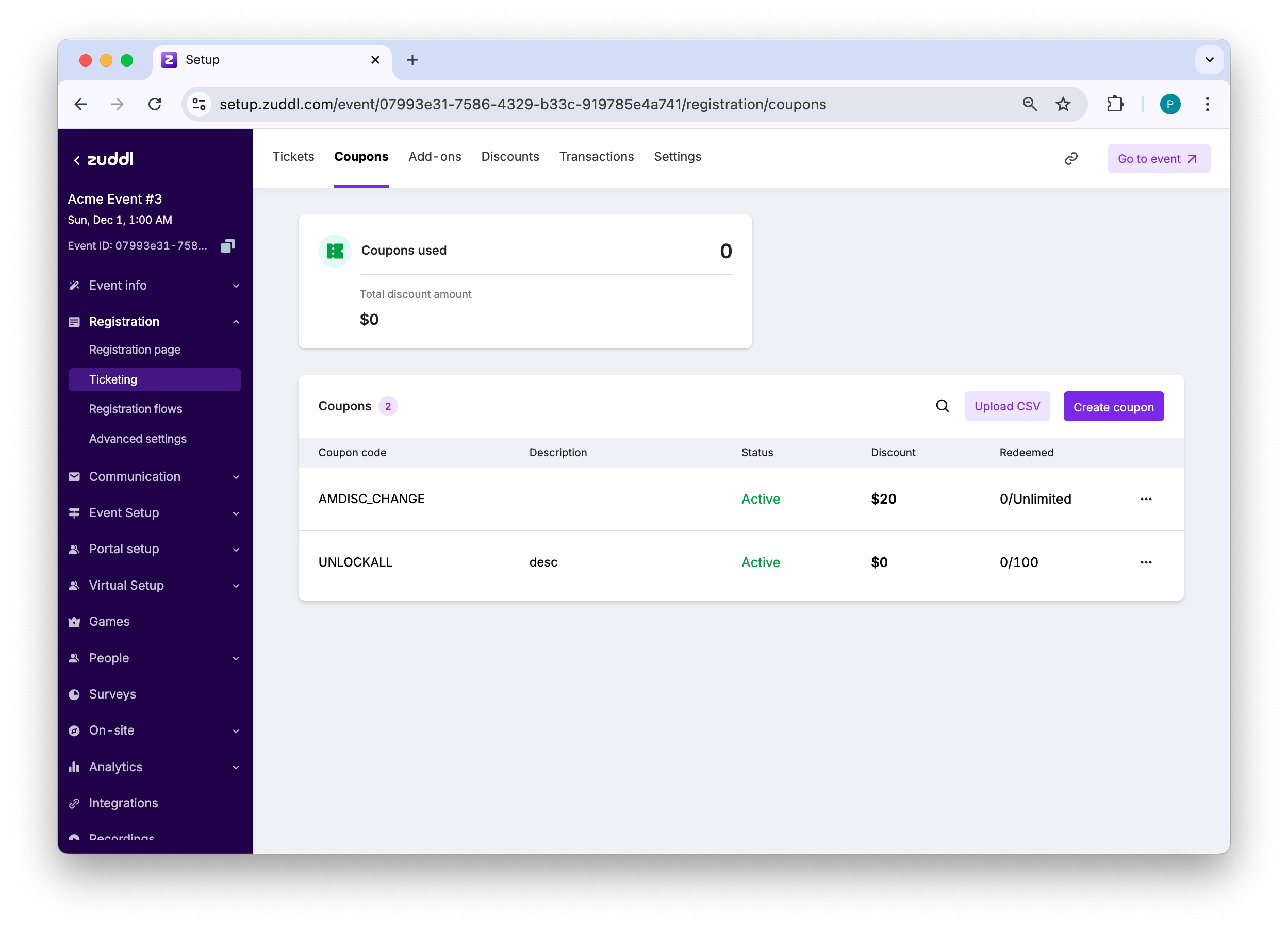1288x930 pixels.
Task: Copy the Event ID using copy icon
Action: (x=228, y=246)
